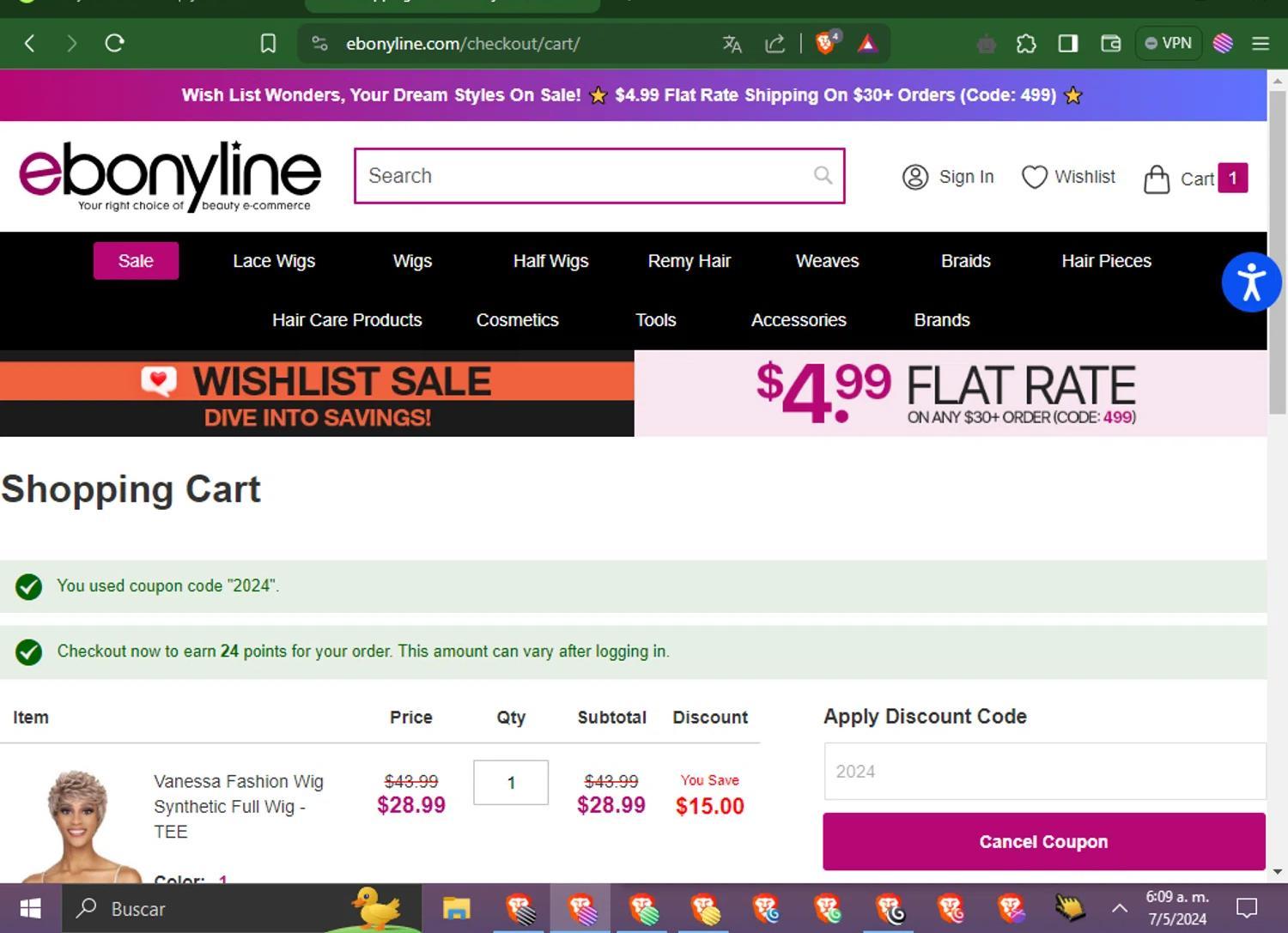This screenshot has width=1288, height=933.
Task: Click the Sign In user icon
Action: (x=915, y=177)
